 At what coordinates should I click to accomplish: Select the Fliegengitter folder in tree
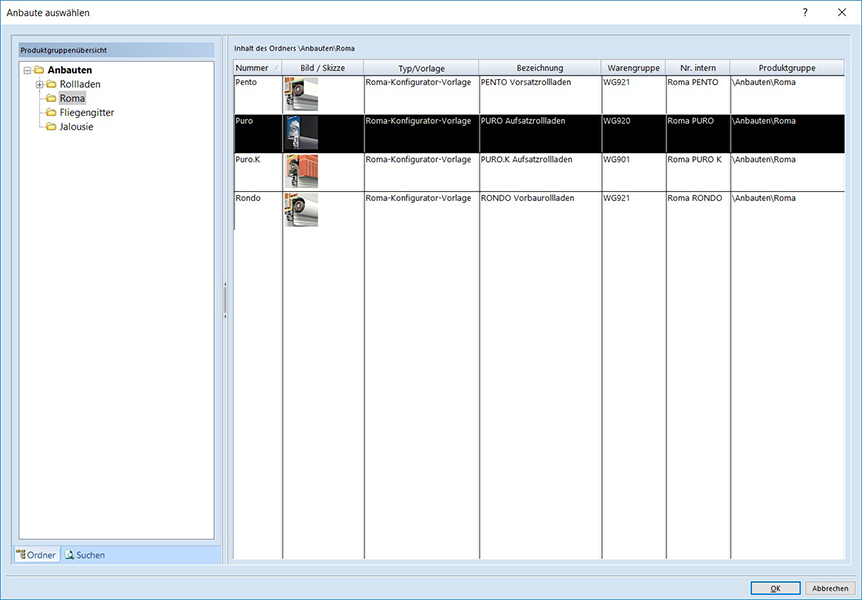87,112
